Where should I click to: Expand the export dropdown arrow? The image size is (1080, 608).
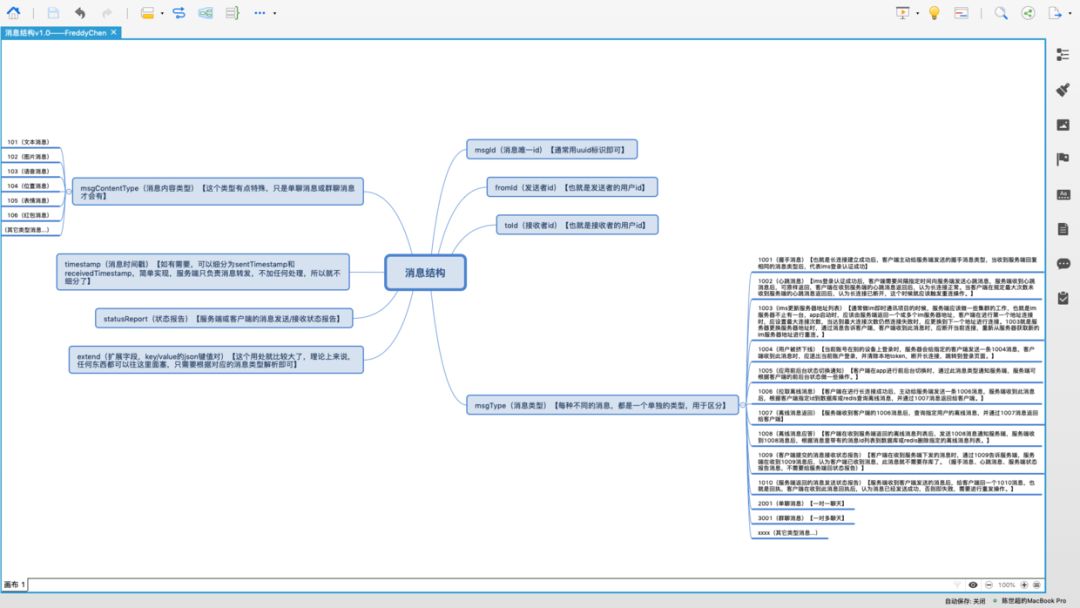pyautogui.click(x=1069, y=14)
